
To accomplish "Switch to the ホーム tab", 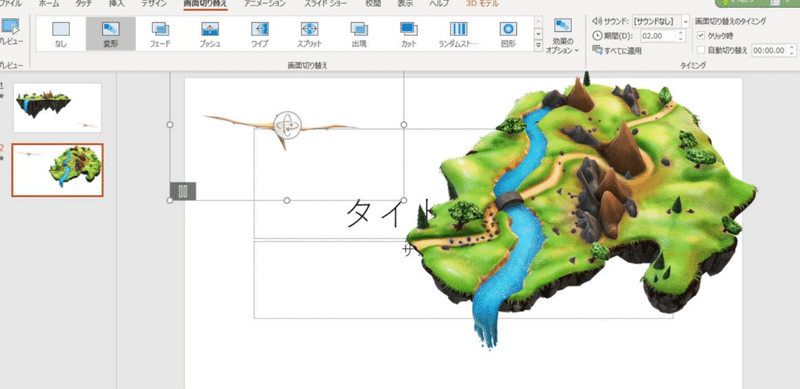I will (48, 4).
